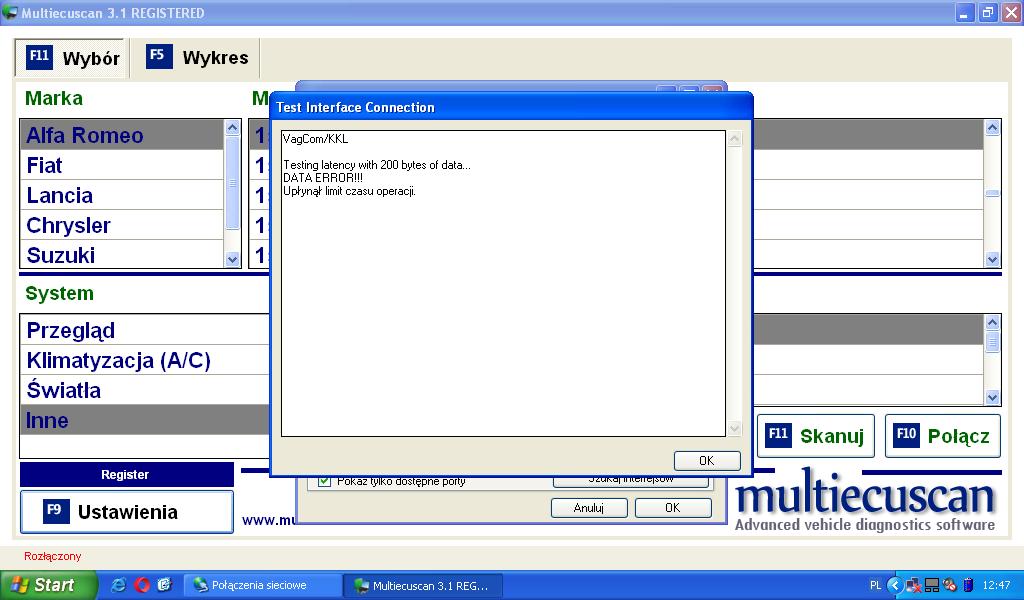
Task: Click the System list scrollbar thumb
Action: tap(993, 341)
